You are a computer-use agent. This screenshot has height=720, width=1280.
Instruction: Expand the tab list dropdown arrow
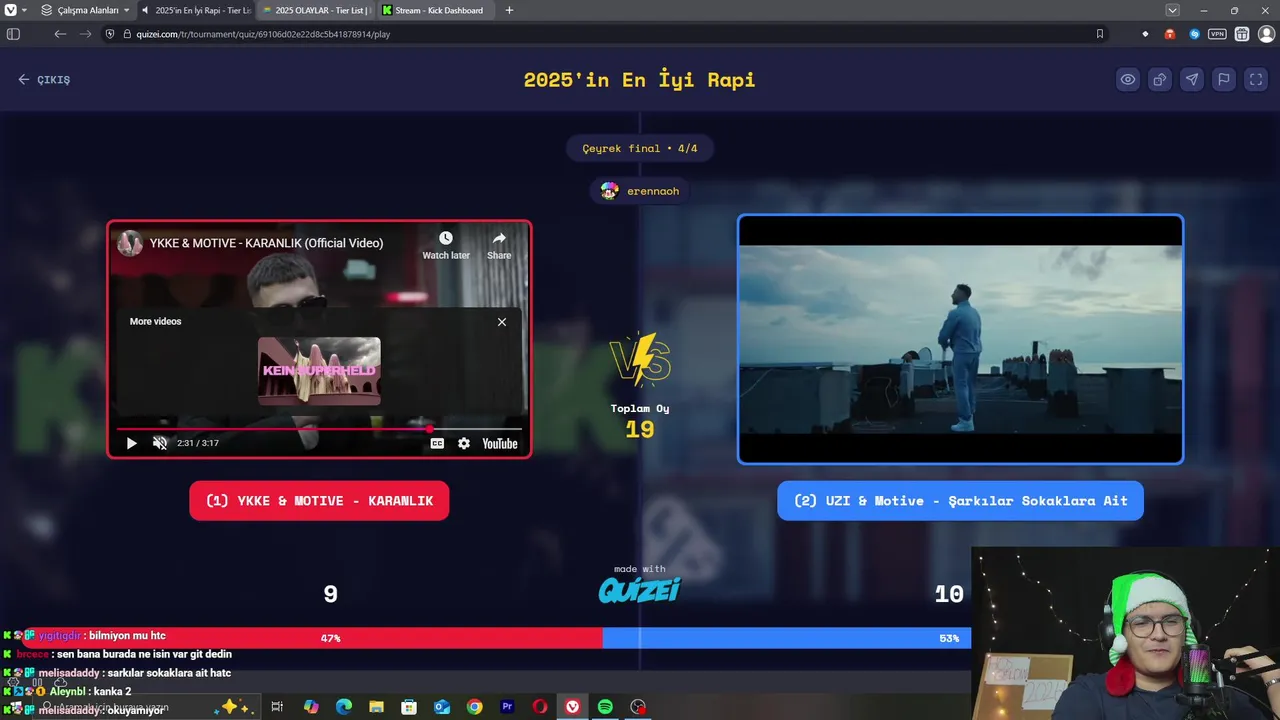pos(1173,10)
